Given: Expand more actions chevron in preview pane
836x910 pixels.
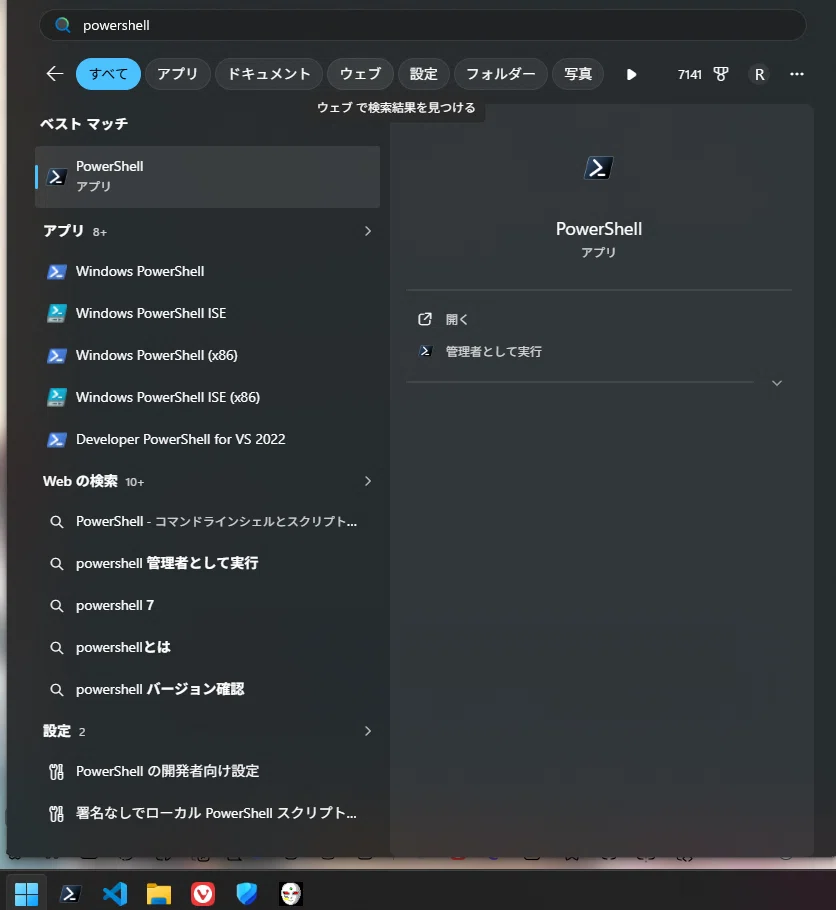Looking at the screenshot, I should pos(777,383).
